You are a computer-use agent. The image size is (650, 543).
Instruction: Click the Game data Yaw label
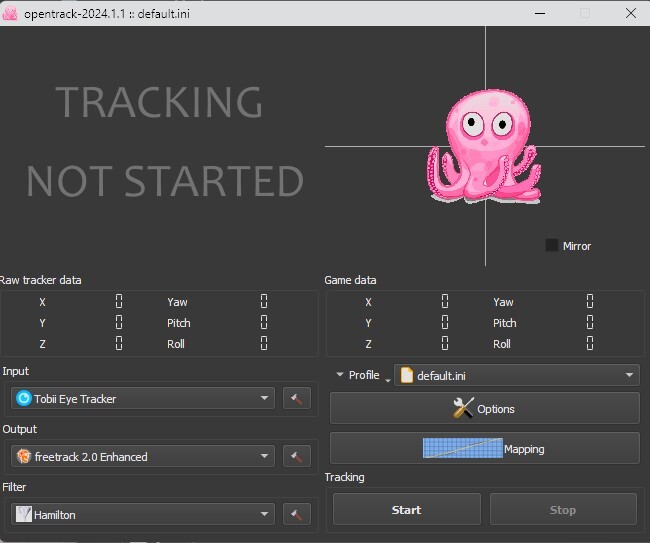[503, 302]
